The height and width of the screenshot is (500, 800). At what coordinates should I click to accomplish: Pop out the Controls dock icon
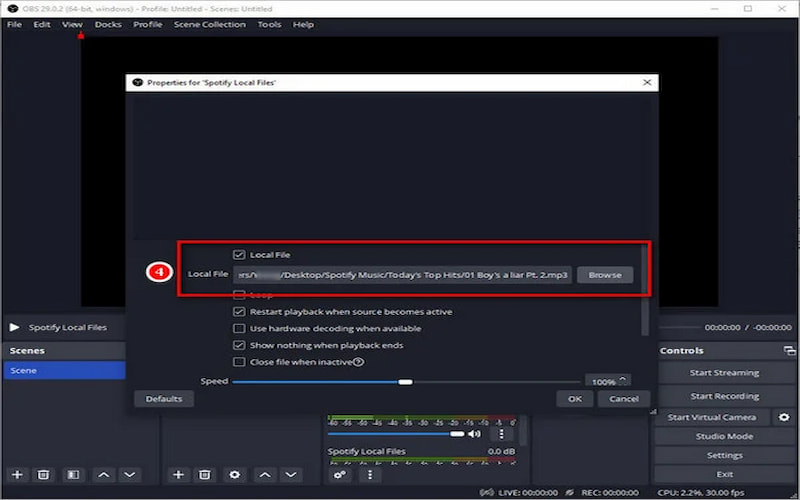tap(789, 351)
